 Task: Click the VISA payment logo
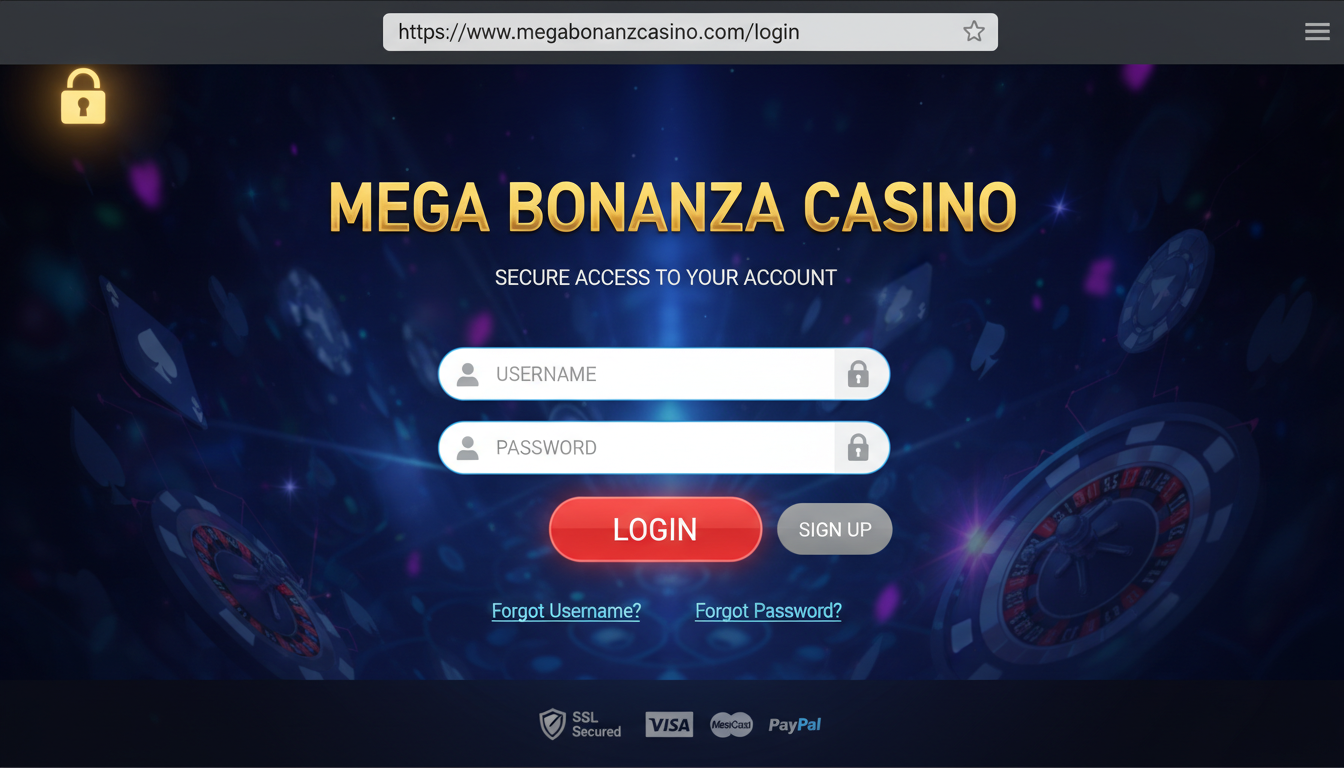[669, 725]
